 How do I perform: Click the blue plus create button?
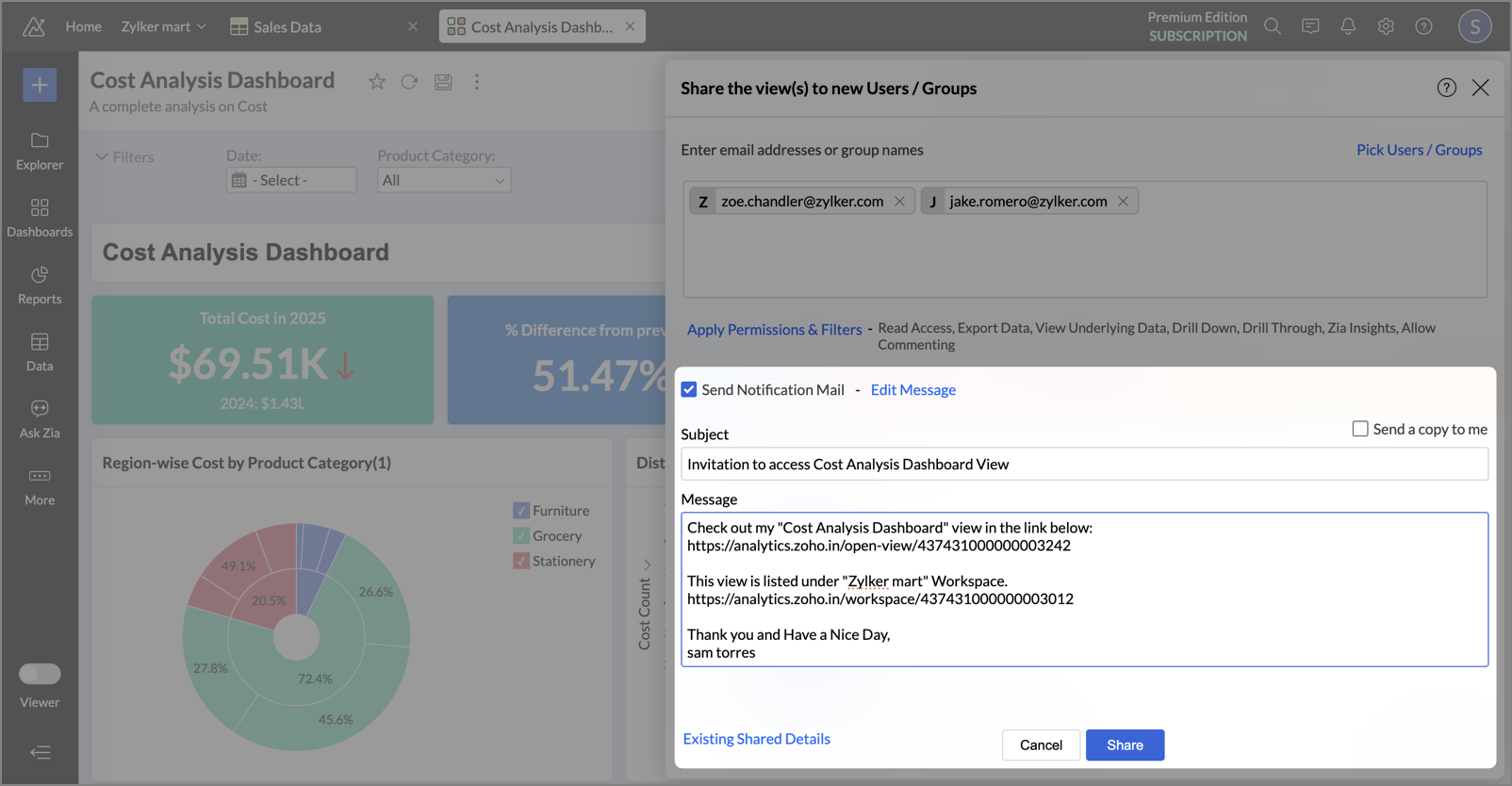[40, 85]
